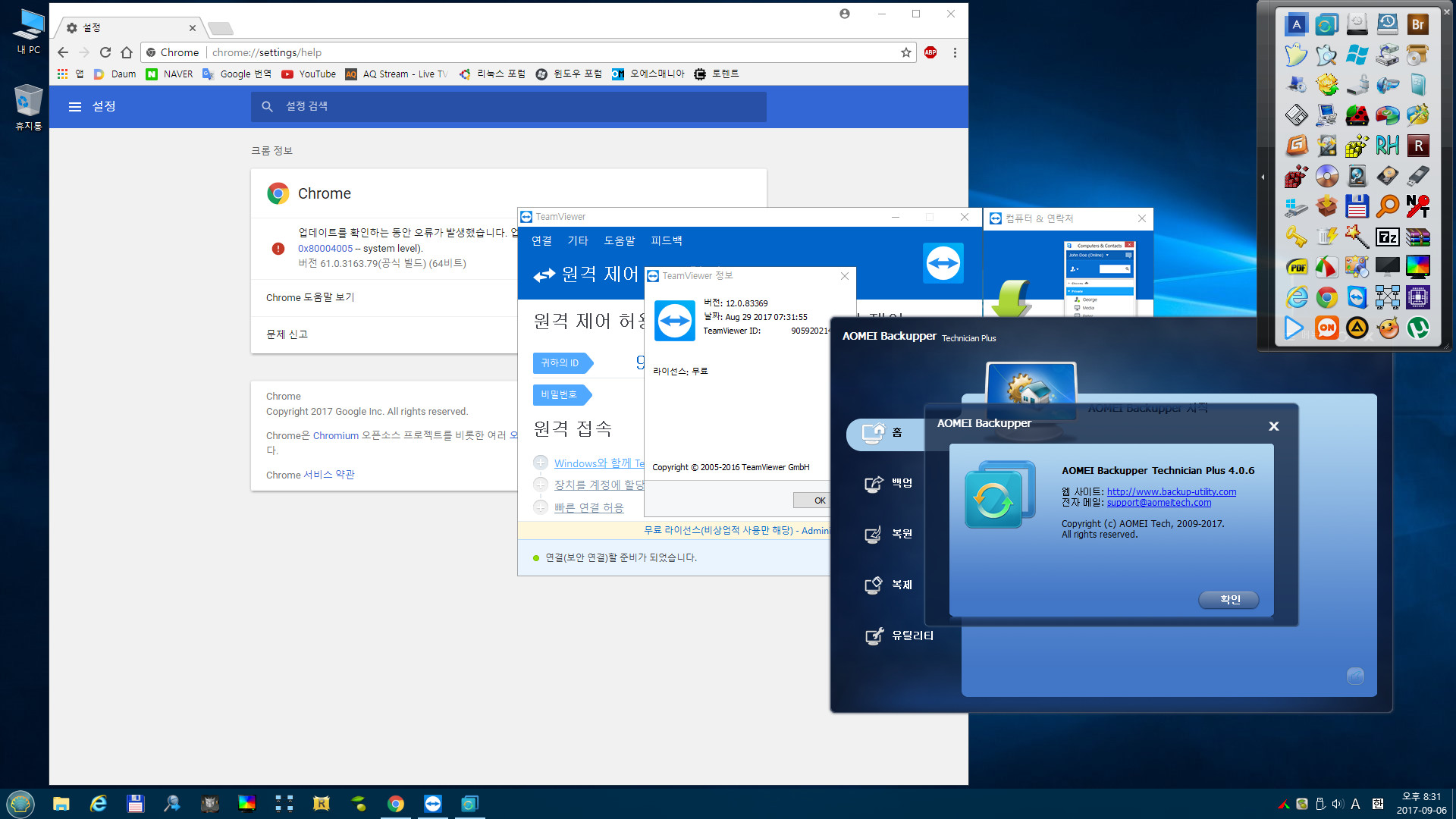Open the Google 번역 bookmark
Viewport: 1456px width, 819px height.
tap(237, 74)
